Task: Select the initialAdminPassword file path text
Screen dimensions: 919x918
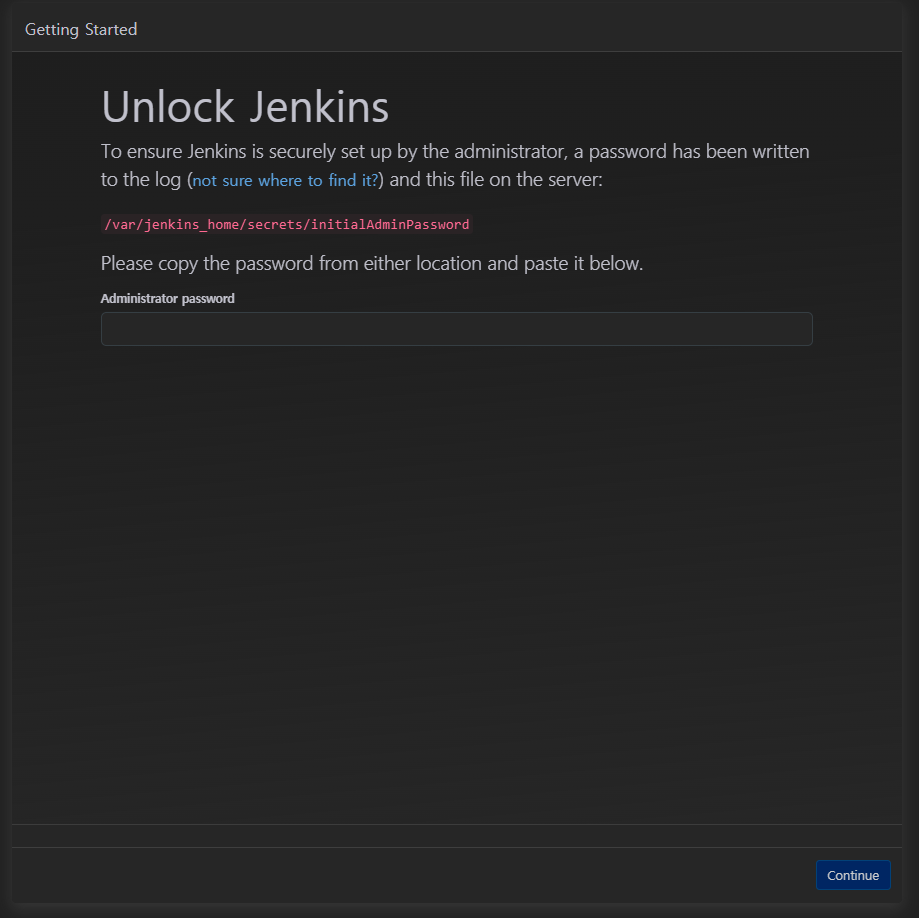Action: pos(287,225)
